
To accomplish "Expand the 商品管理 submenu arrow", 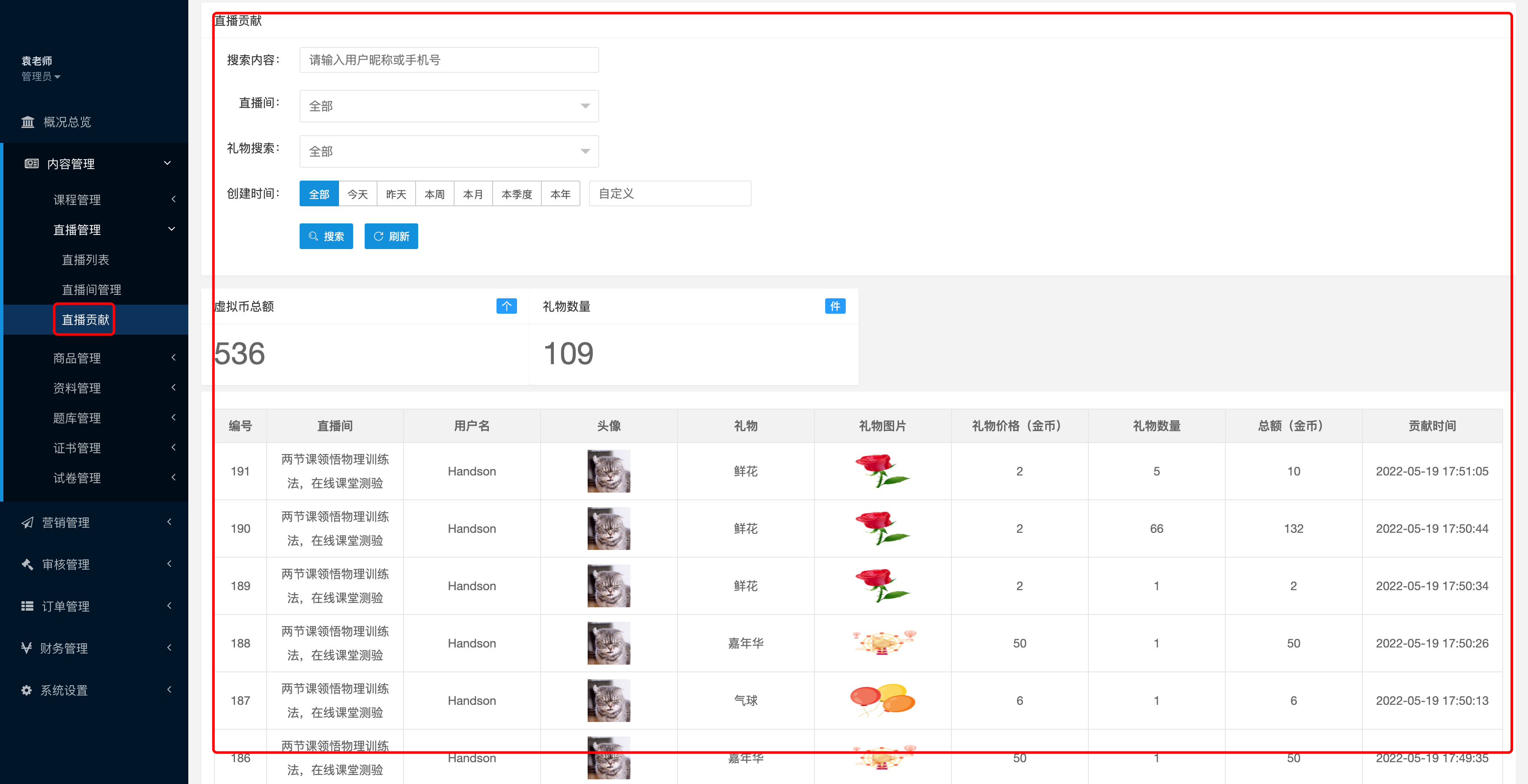I will [x=173, y=358].
